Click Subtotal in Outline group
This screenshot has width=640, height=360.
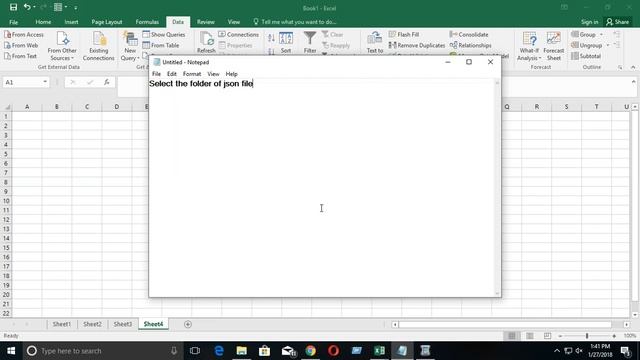tap(586, 56)
